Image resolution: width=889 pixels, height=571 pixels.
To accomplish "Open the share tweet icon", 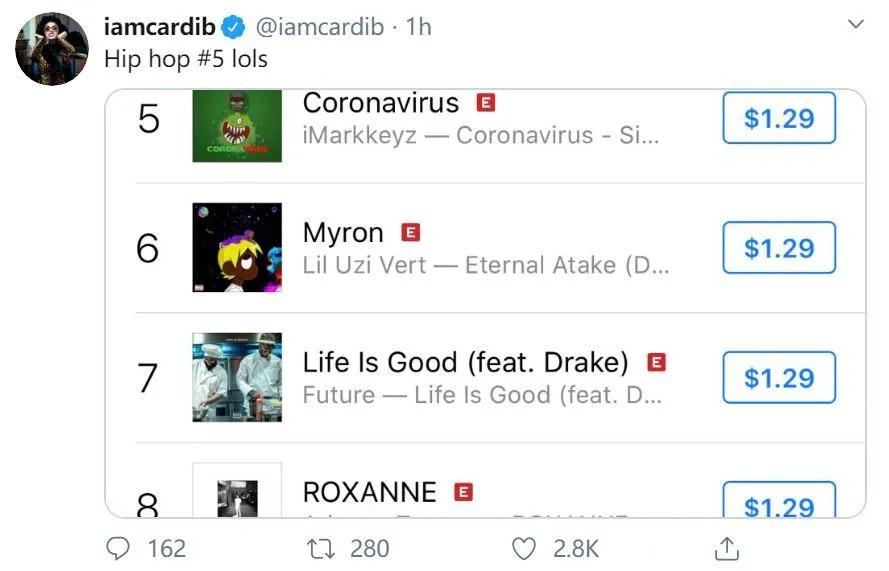I will (727, 548).
